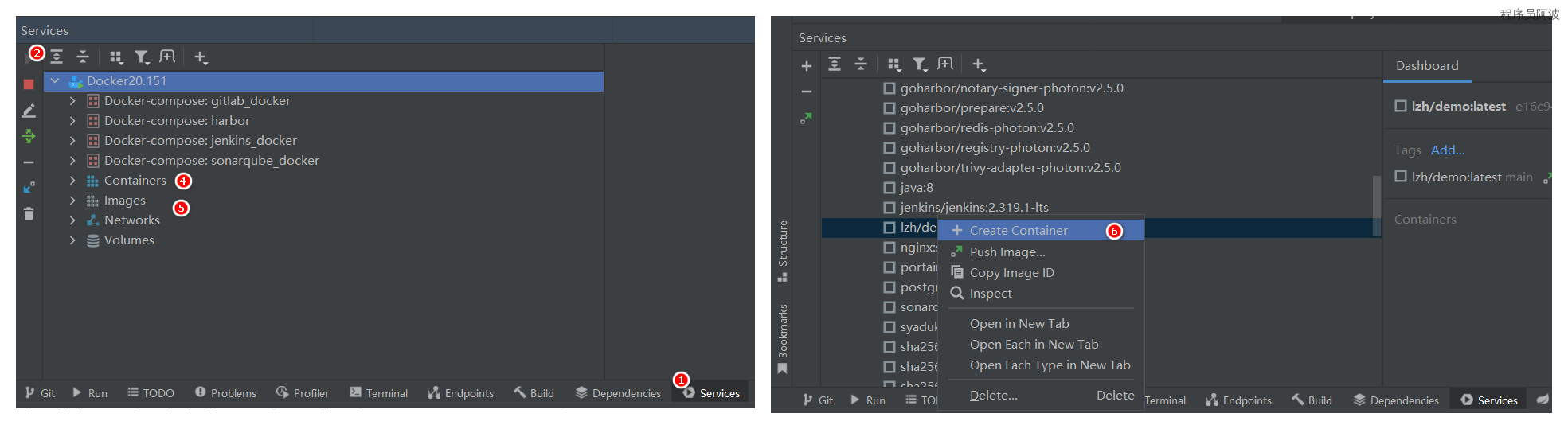Screen dimensions: 1568x429
Task: Click the trash can Delete icon
Action: [x=29, y=213]
